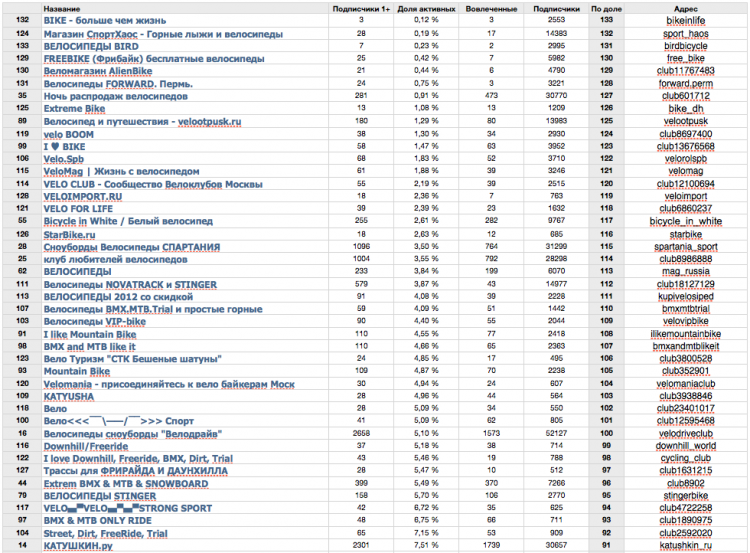This screenshot has height=553, width=750.
Task: Open Велосипеды NOVATRACK и STINGER link
Action: [130, 285]
